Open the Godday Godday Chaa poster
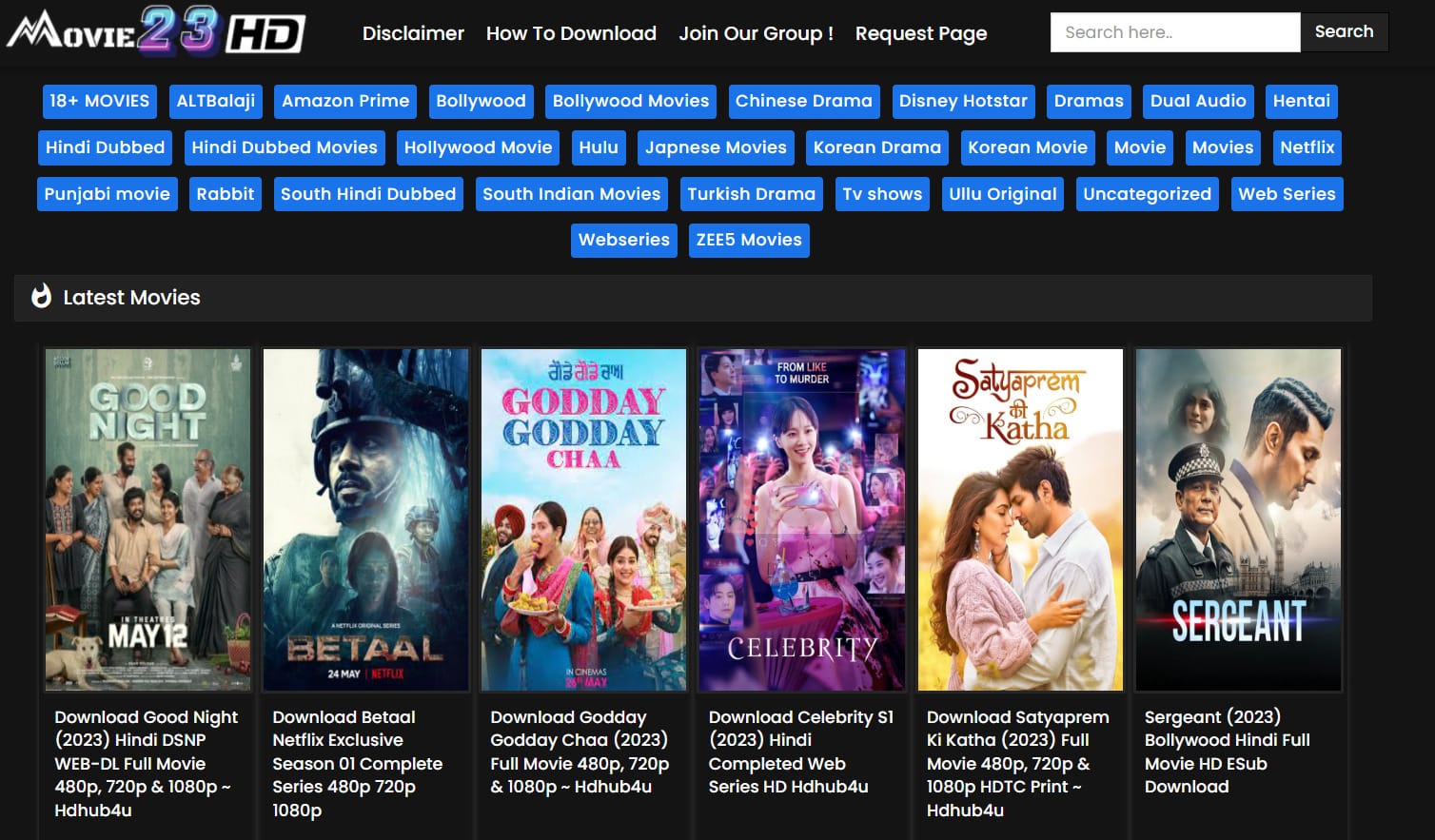The height and width of the screenshot is (840, 1435). [584, 519]
